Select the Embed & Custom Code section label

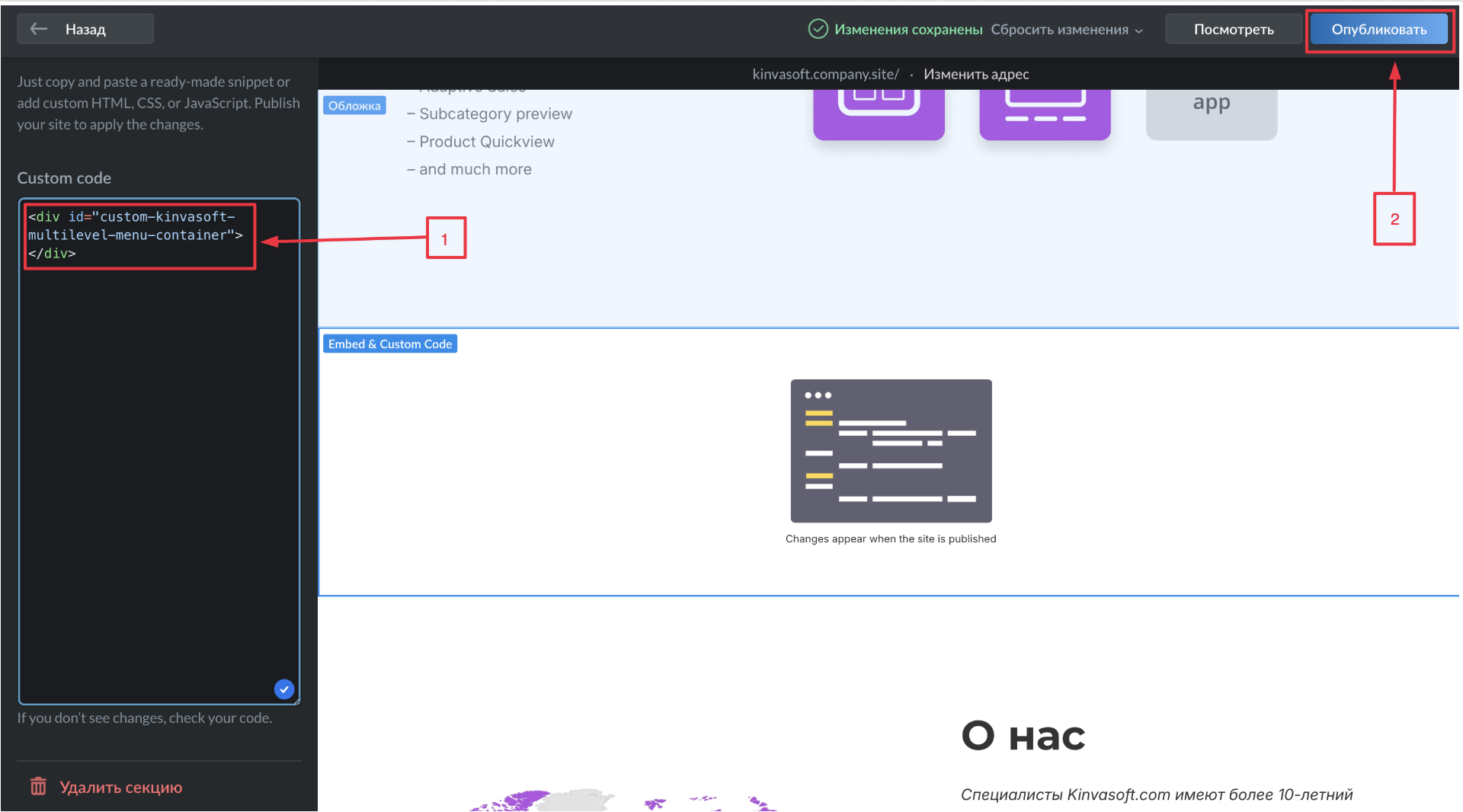pyautogui.click(x=389, y=344)
